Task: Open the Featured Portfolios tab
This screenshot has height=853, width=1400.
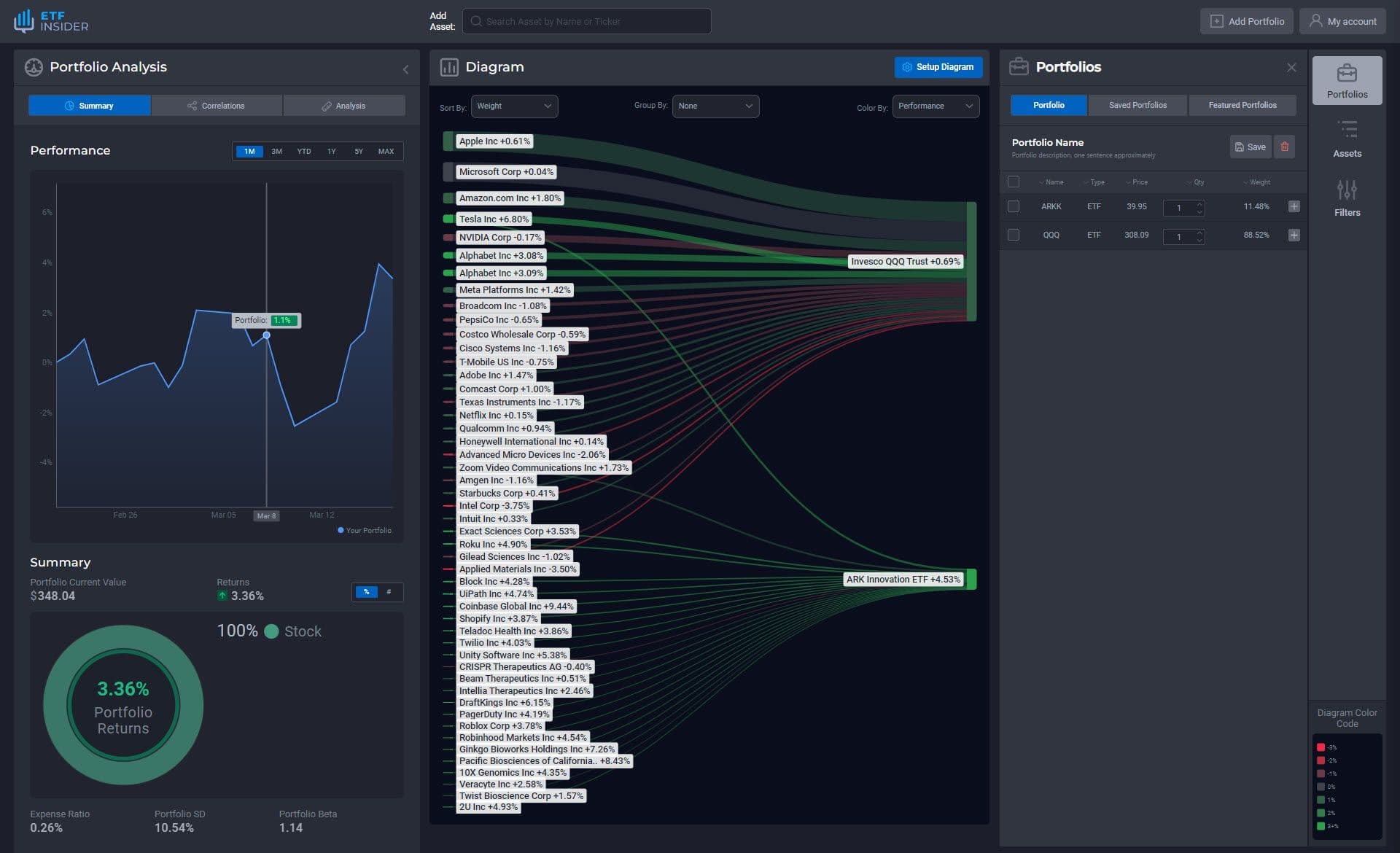Action: tap(1242, 105)
